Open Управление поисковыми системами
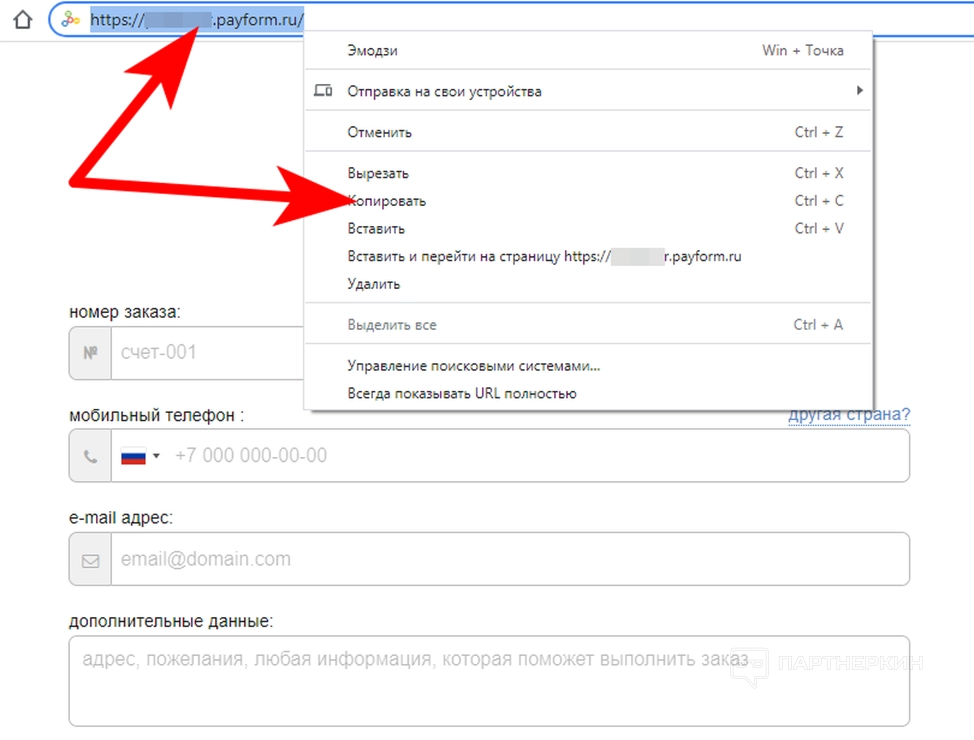Image resolution: width=974 pixels, height=740 pixels. [x=588, y=365]
